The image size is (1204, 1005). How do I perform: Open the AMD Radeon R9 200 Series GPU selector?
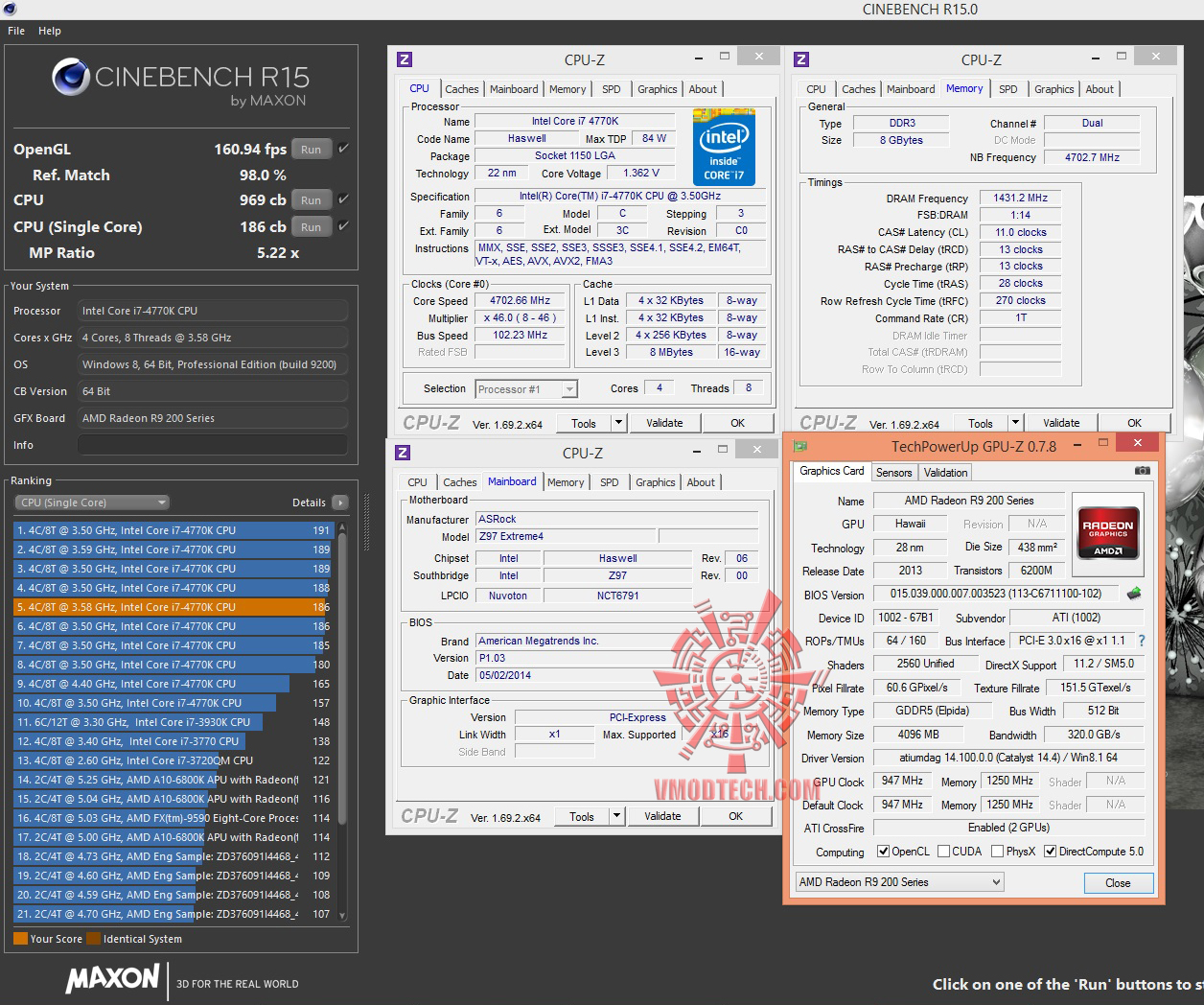(x=899, y=882)
